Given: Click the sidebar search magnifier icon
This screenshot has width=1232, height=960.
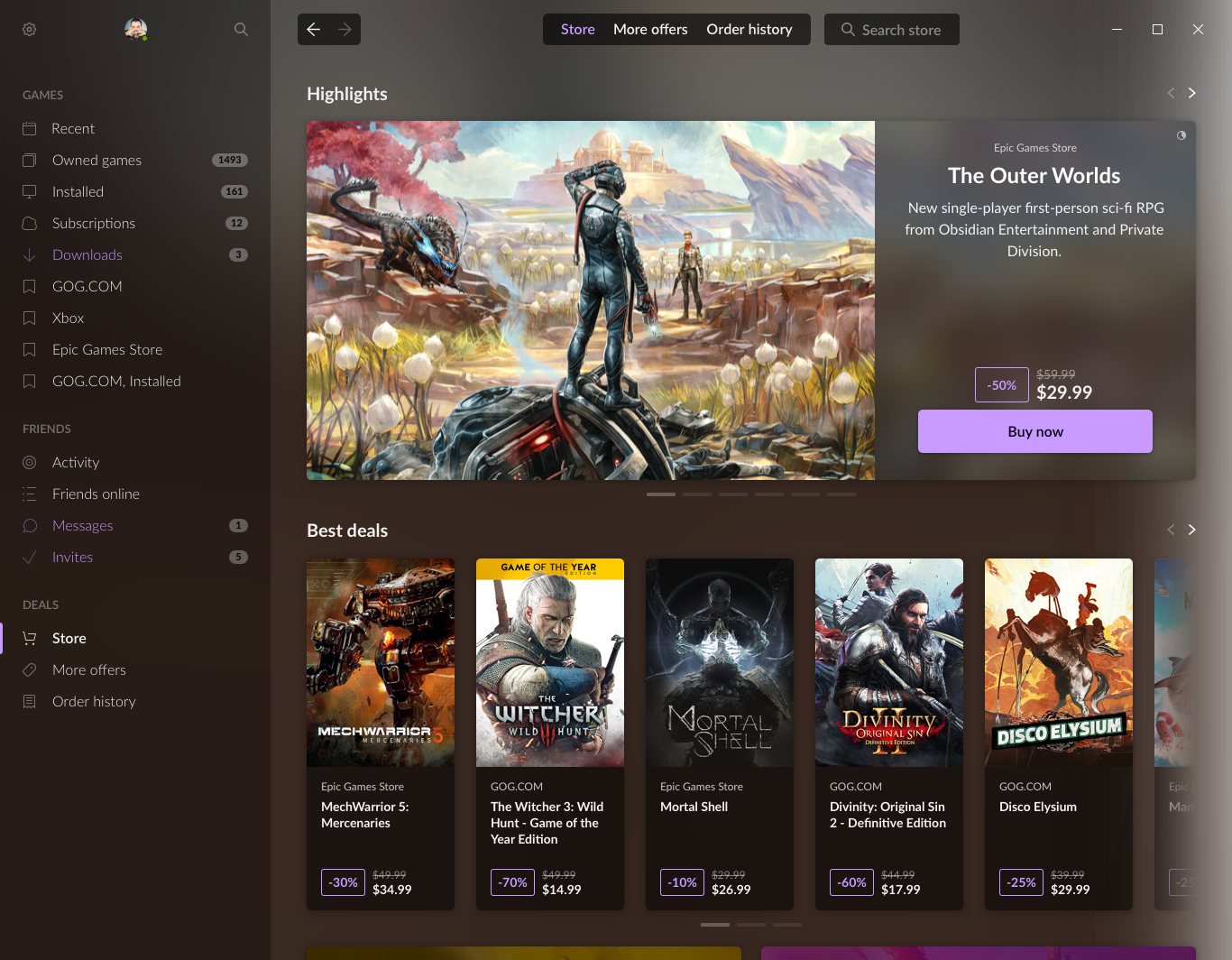Looking at the screenshot, I should [241, 30].
